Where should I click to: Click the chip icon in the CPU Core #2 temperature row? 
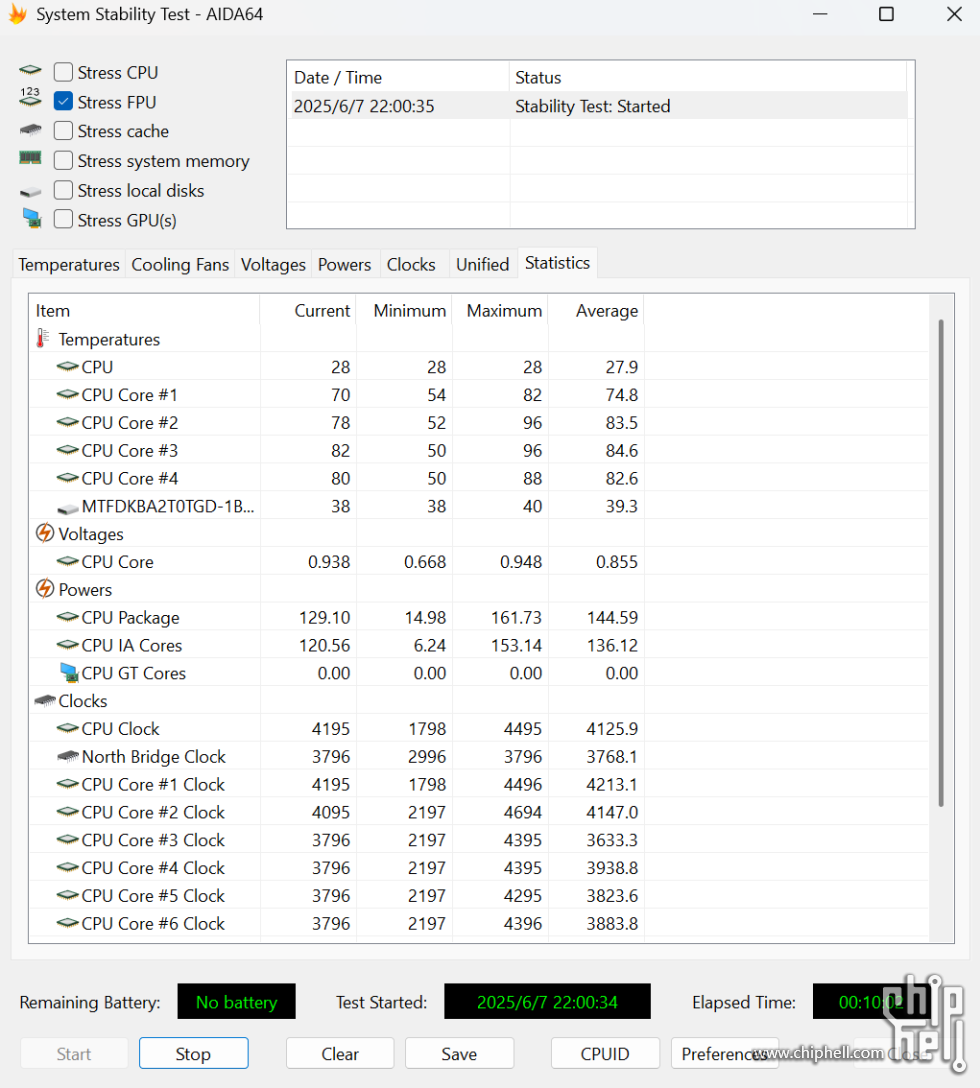click(x=67, y=422)
